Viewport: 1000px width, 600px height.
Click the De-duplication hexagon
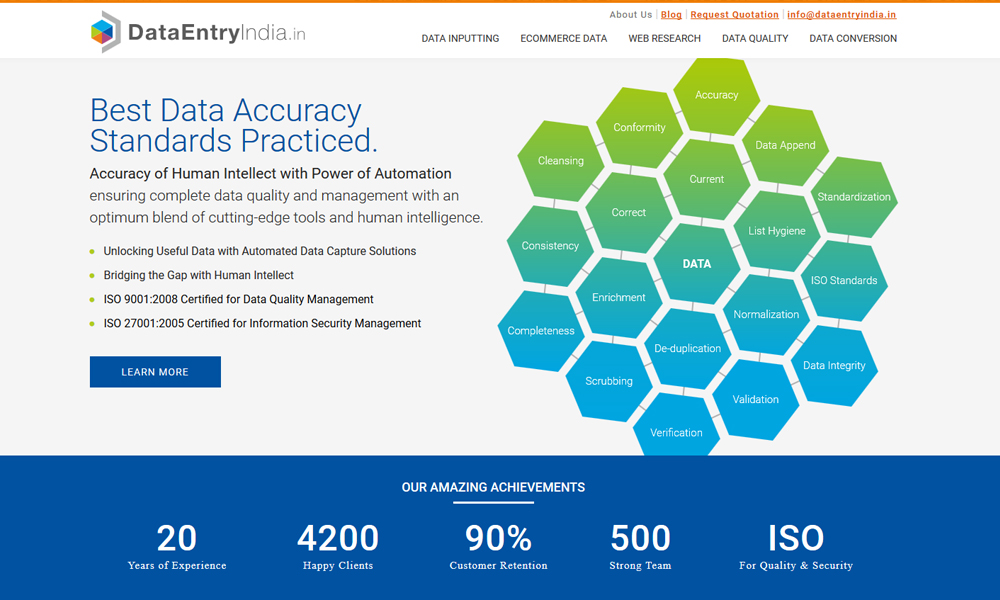pos(687,349)
